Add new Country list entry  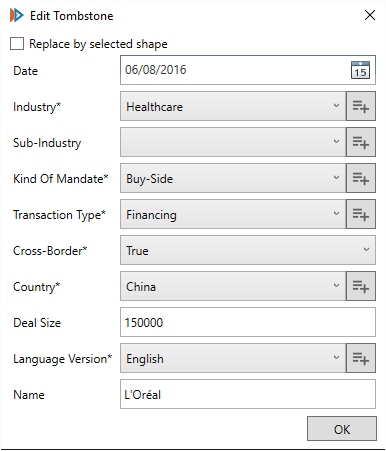point(361,286)
